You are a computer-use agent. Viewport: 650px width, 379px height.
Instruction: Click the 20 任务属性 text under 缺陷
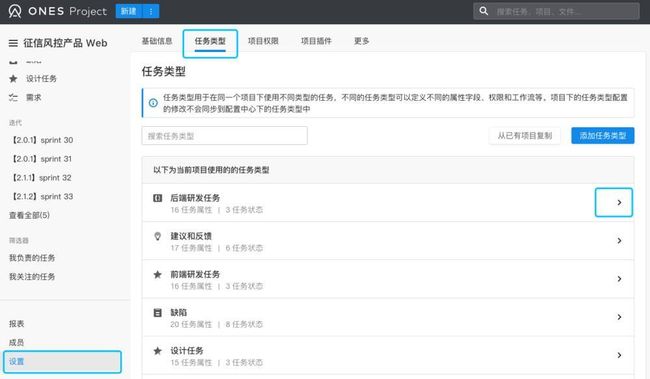click(191, 324)
